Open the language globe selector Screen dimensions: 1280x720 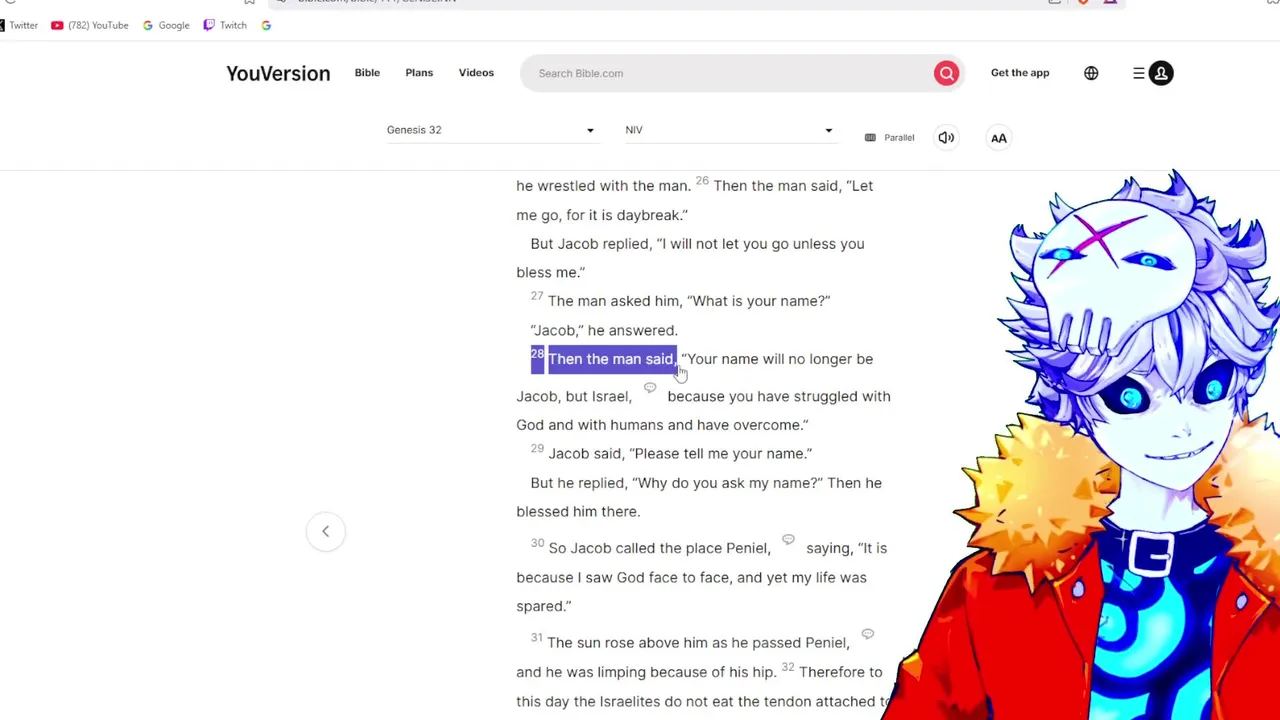(x=1091, y=73)
